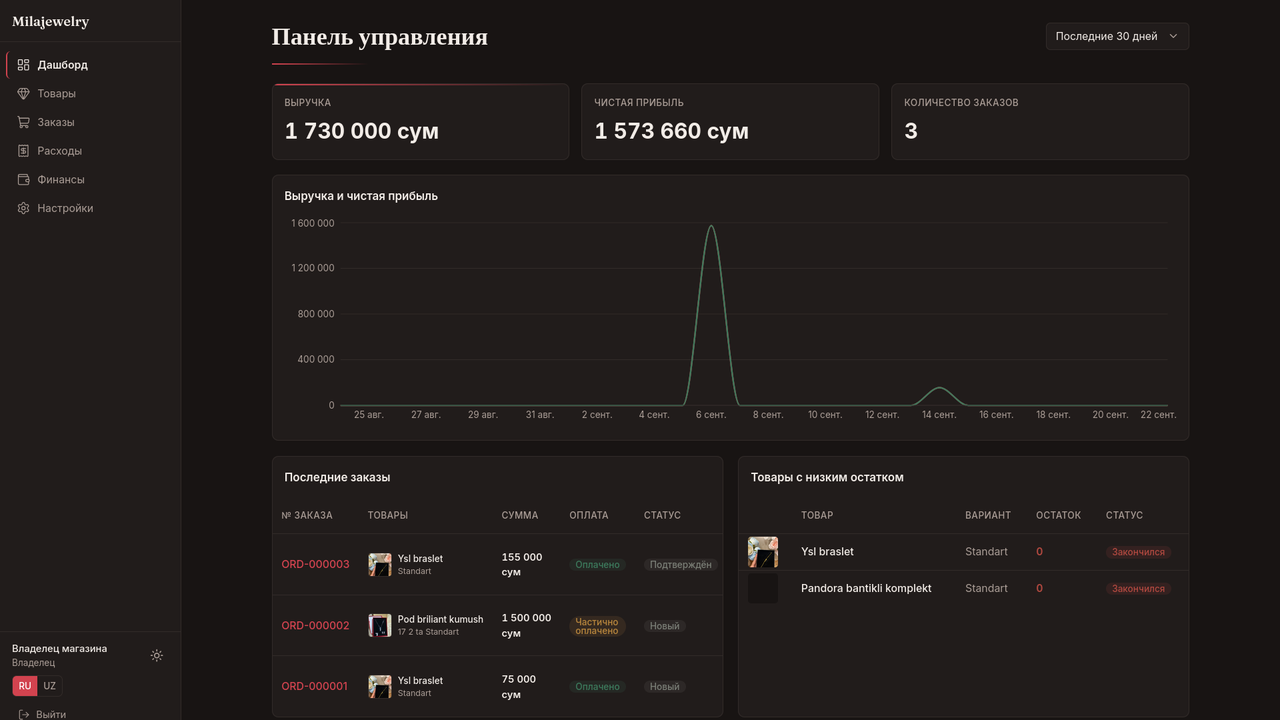Click the Количество заказов card
This screenshot has height=720, width=1280.
click(x=1040, y=121)
